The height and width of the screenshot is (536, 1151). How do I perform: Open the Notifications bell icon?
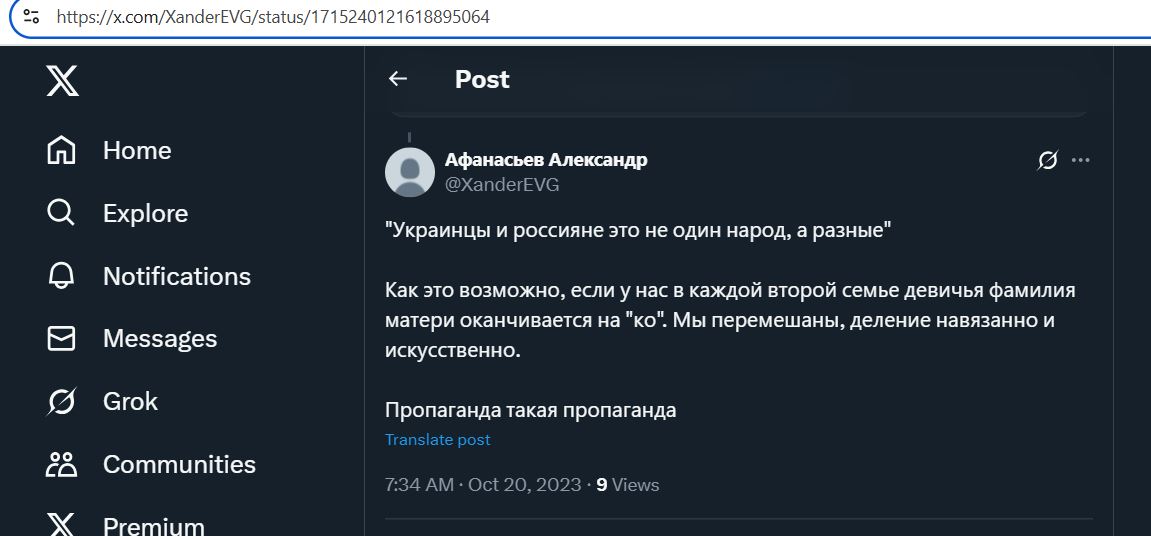[x=61, y=276]
